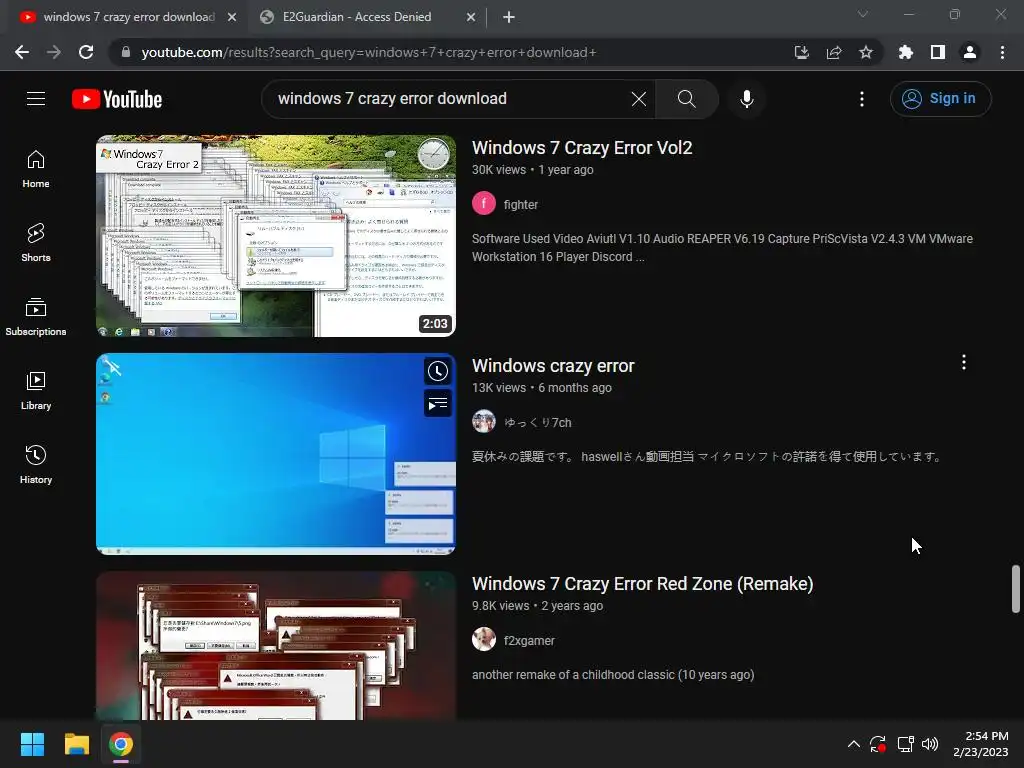Open YouTube settings three-dot menu

click(862, 99)
